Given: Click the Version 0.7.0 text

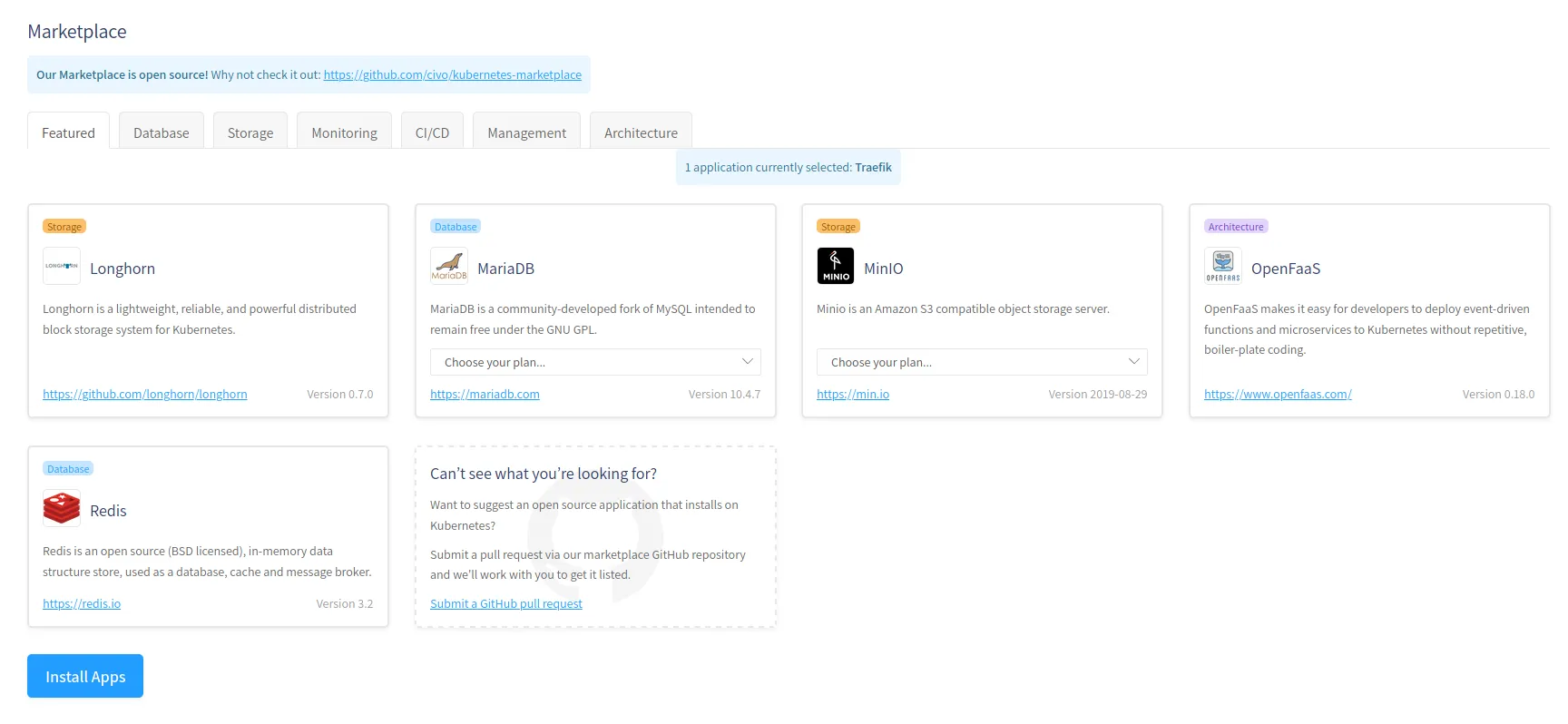Looking at the screenshot, I should [340, 394].
